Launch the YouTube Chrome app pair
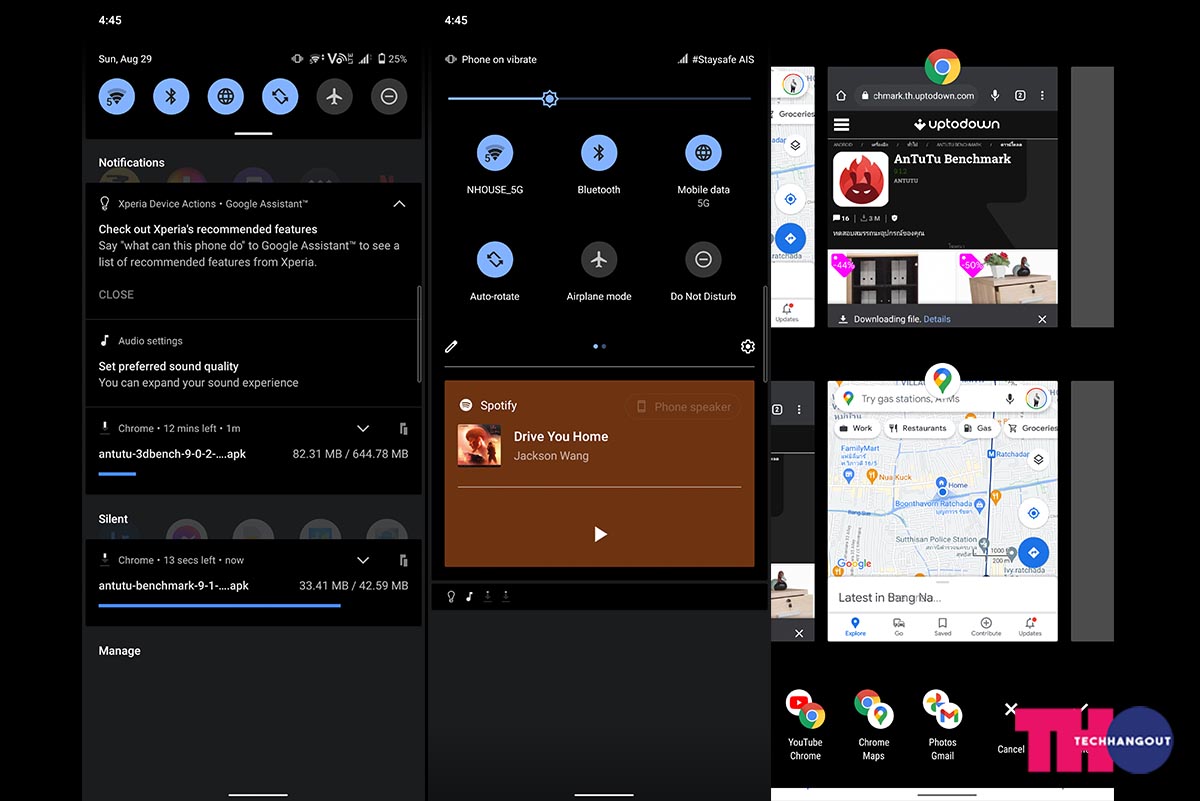Image resolution: width=1200 pixels, height=801 pixels. [x=805, y=725]
